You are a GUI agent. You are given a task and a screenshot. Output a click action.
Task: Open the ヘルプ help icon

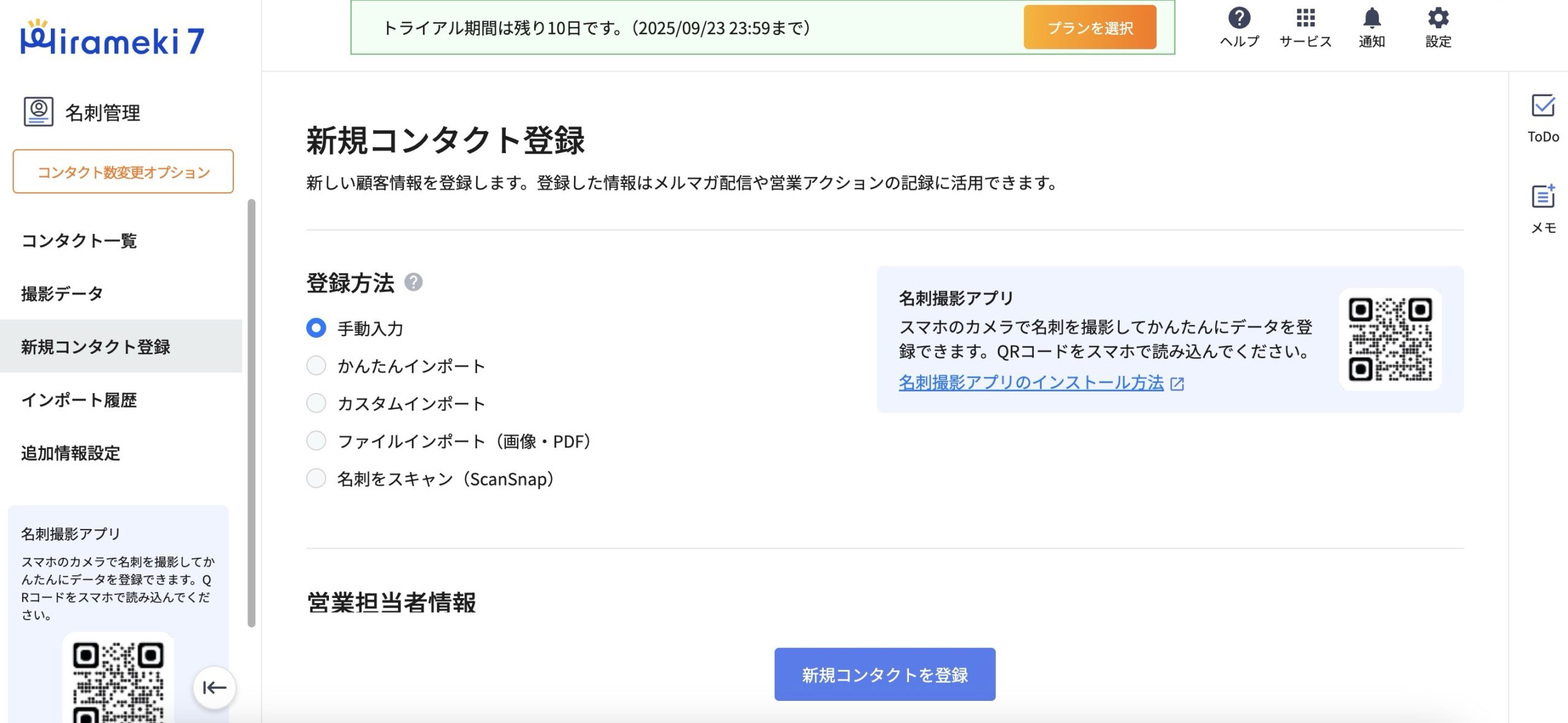[x=1238, y=18]
